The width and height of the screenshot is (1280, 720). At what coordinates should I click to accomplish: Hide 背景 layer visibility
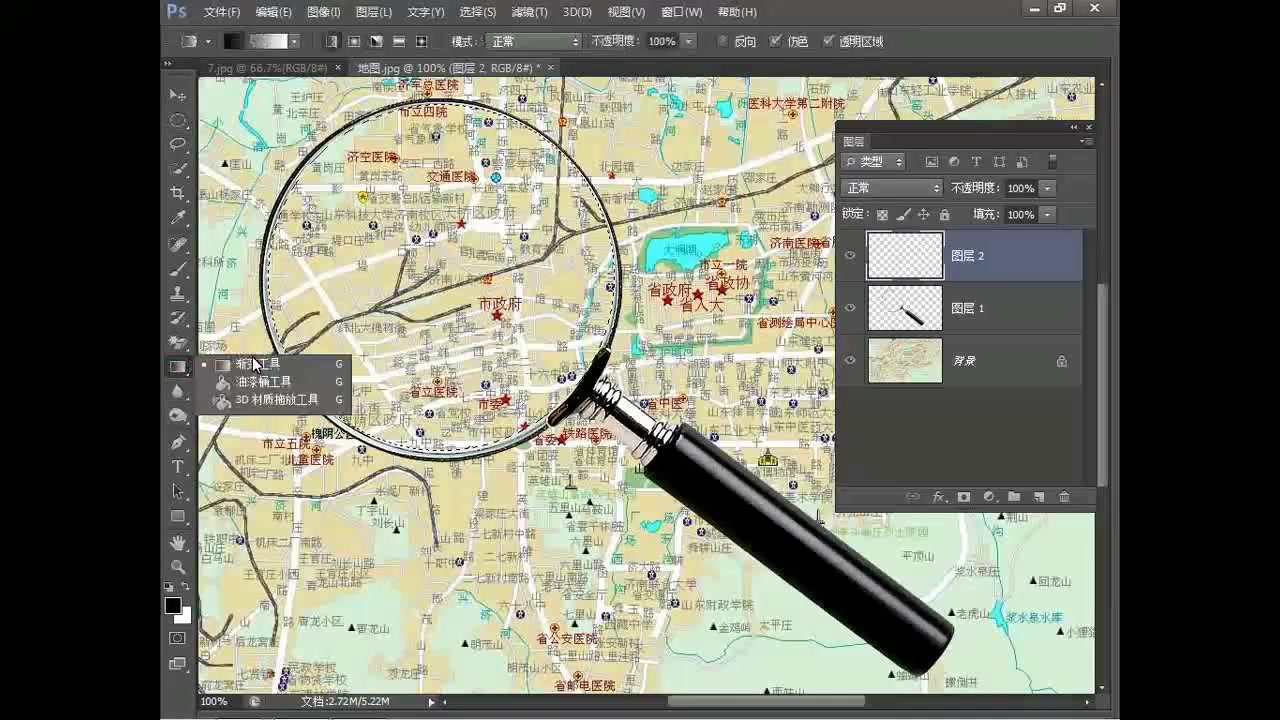pos(850,361)
